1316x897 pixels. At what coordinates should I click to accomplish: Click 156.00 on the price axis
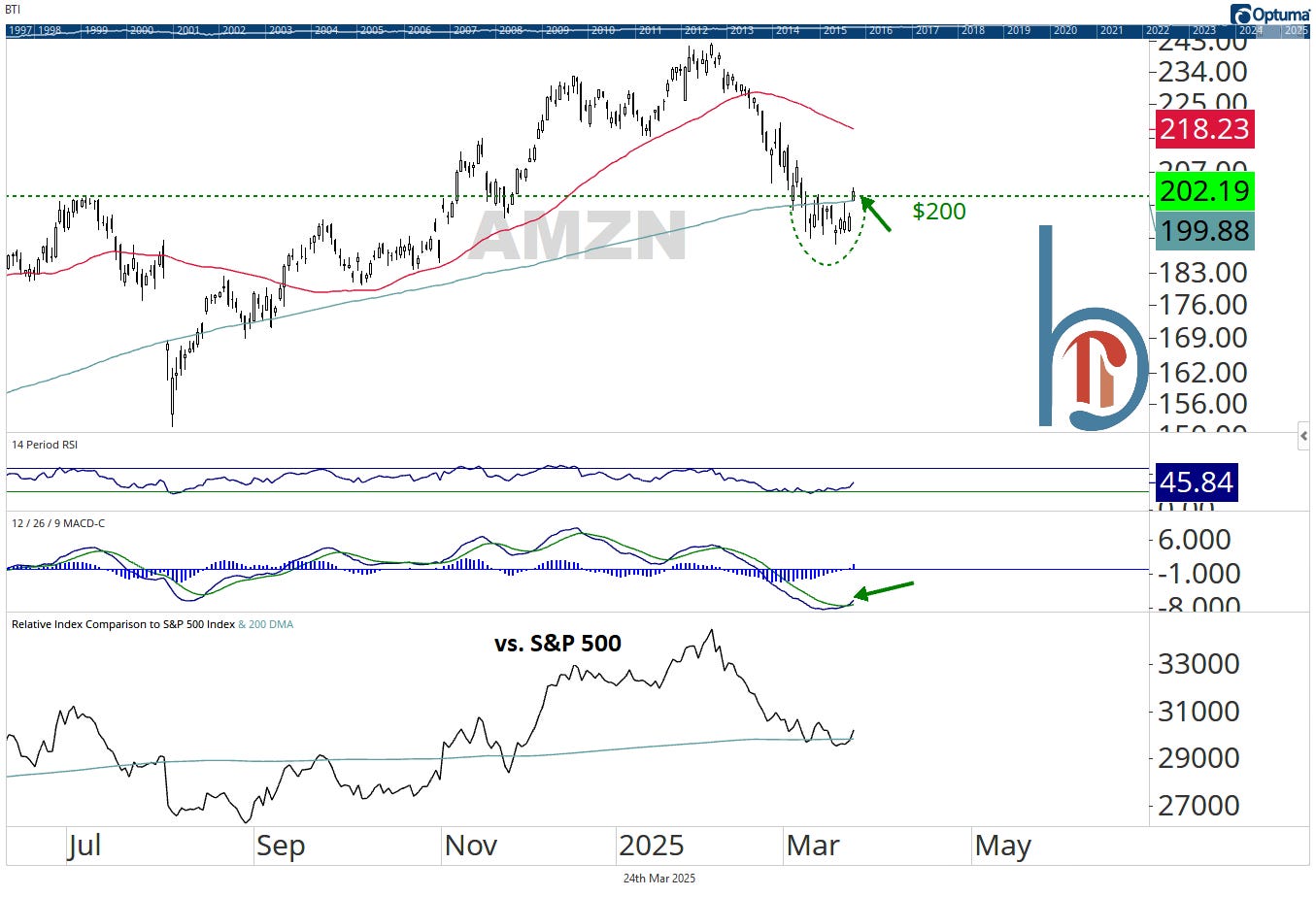[1202, 404]
